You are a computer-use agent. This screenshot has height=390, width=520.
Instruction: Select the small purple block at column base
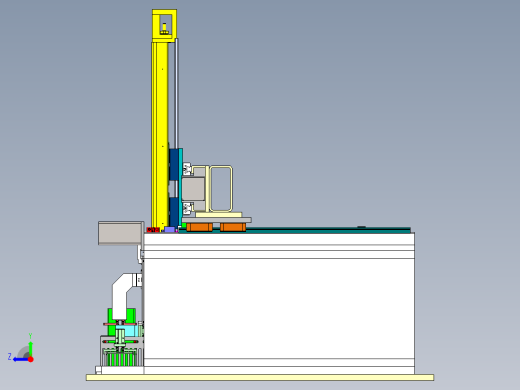(x=170, y=230)
